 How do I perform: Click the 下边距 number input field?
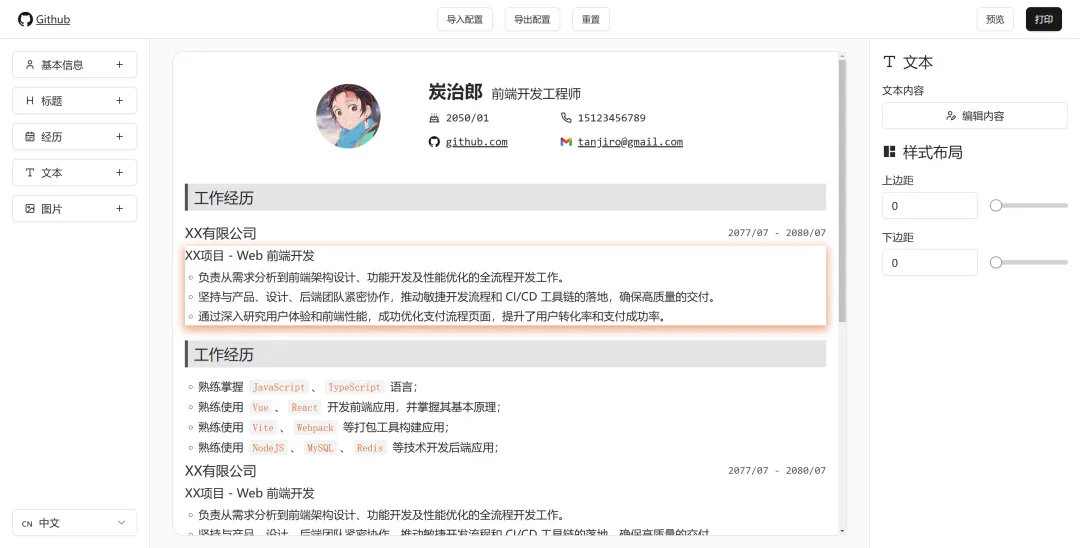(x=929, y=263)
